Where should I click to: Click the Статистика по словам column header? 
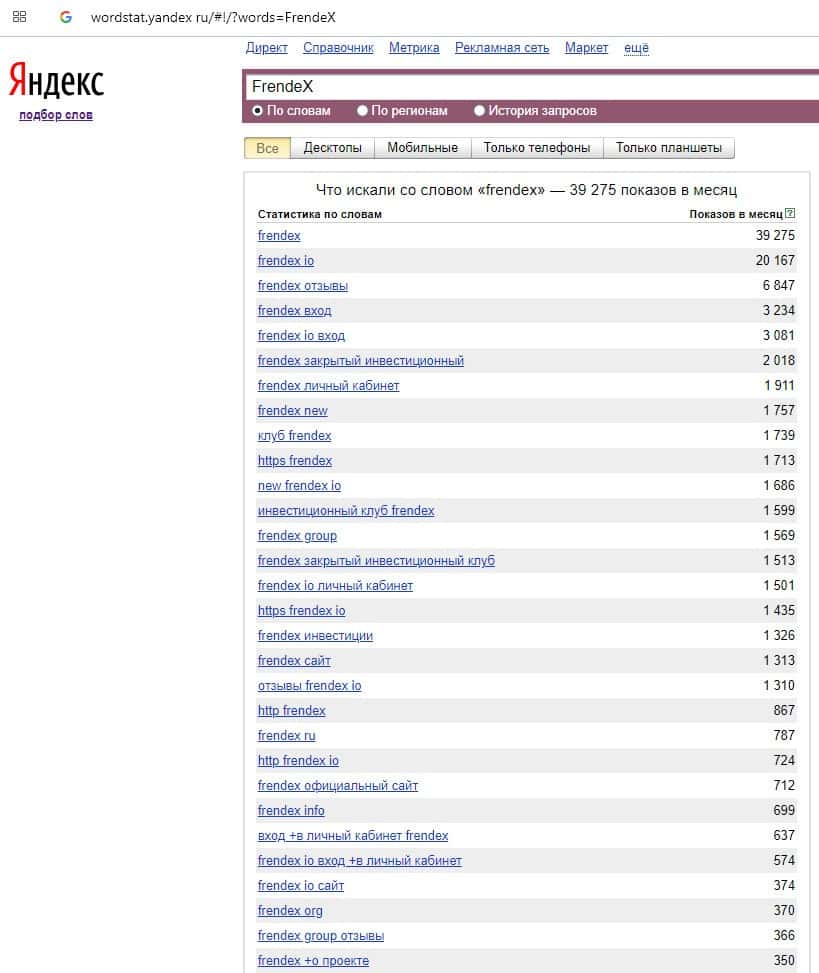tap(320, 214)
